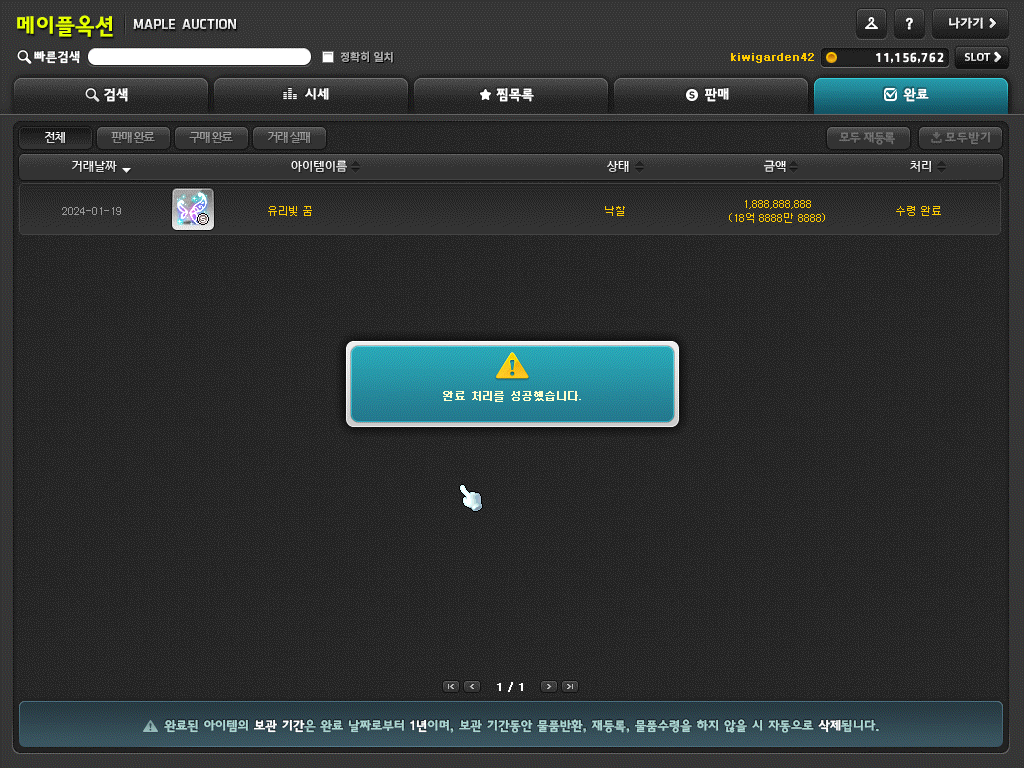
Task: Click the 메이플옥션 logo
Action: tap(65, 25)
